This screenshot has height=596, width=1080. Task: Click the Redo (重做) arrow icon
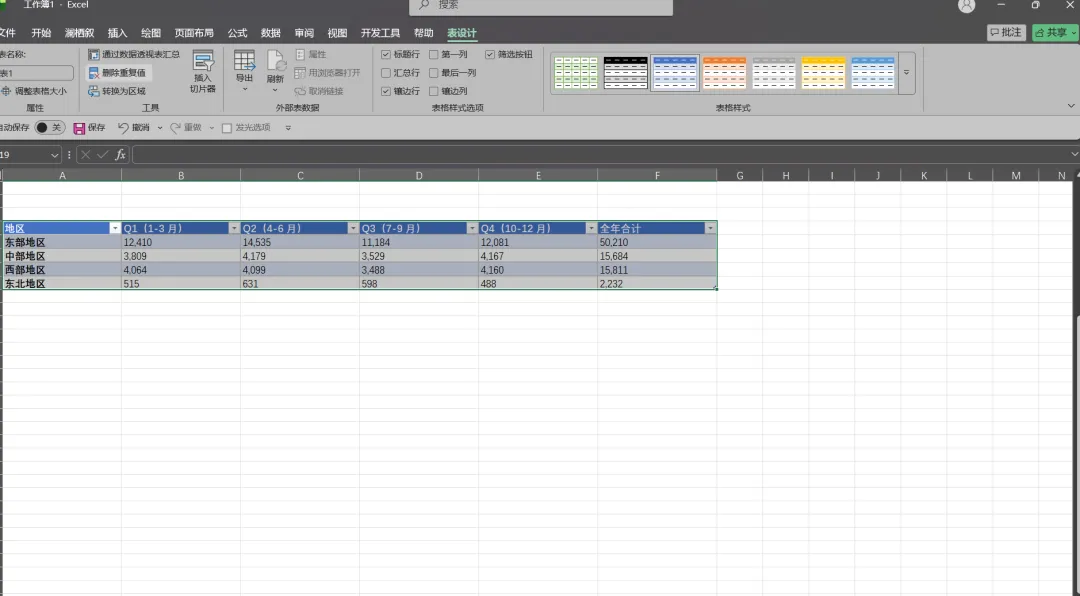[x=176, y=127]
